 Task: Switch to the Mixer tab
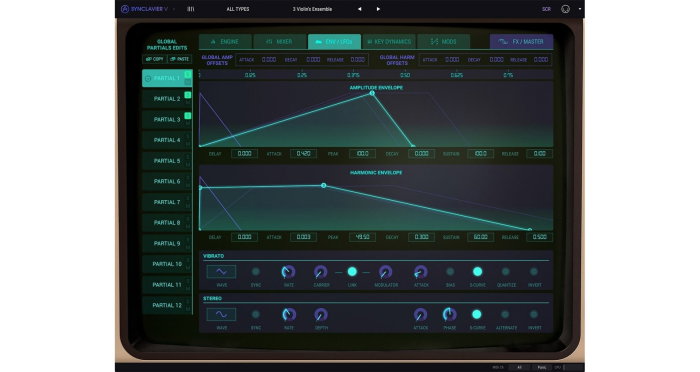click(280, 42)
